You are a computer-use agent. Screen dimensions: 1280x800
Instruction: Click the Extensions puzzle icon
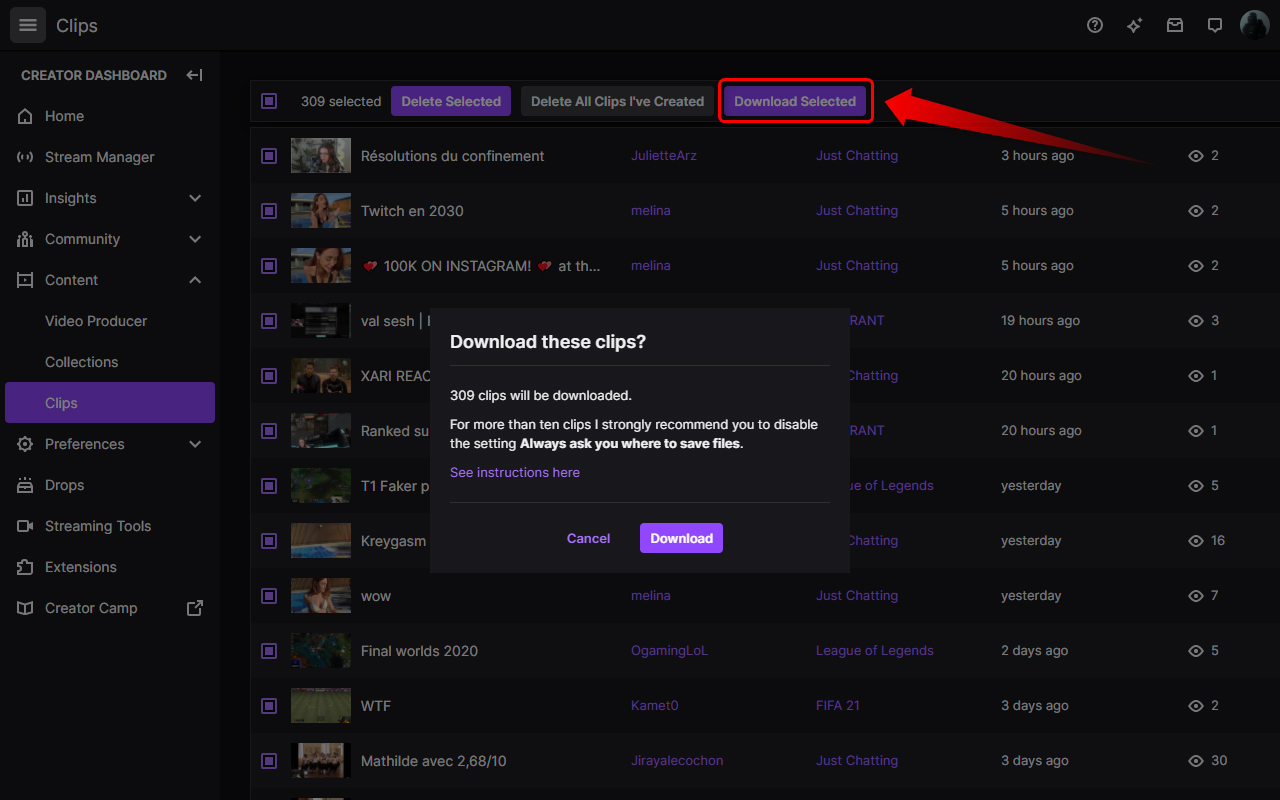(x=26, y=567)
